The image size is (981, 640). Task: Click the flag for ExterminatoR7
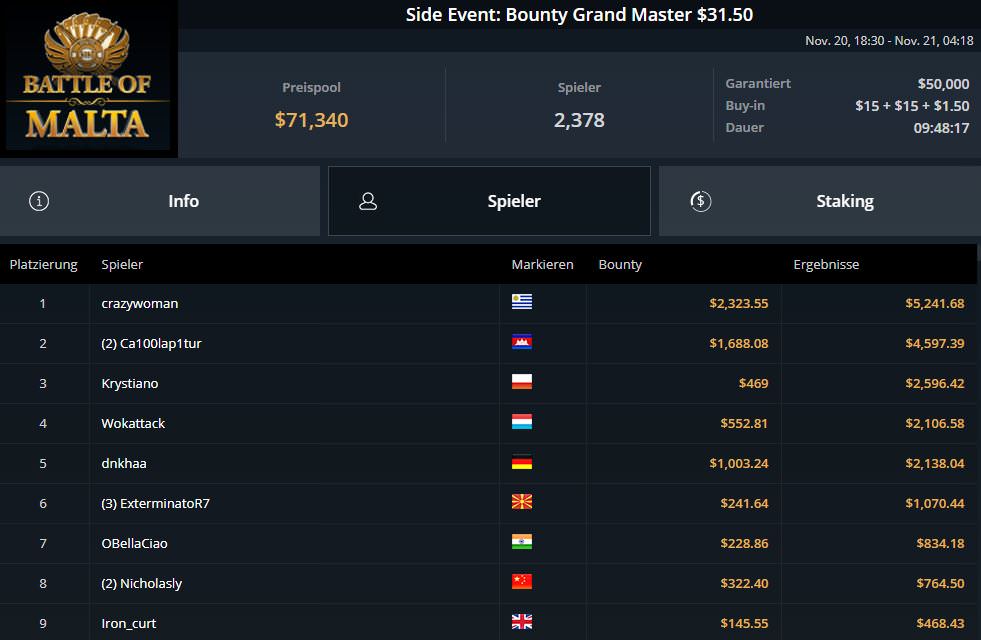pos(521,503)
